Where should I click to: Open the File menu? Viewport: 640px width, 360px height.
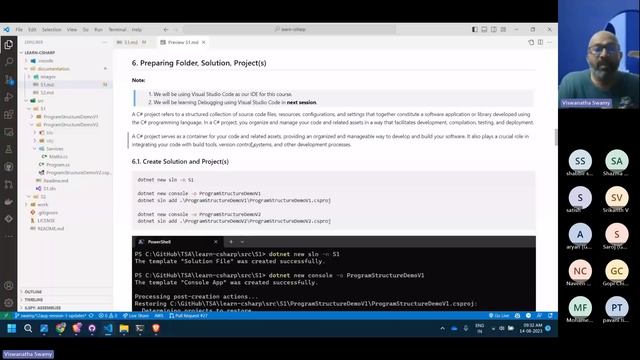19,29
